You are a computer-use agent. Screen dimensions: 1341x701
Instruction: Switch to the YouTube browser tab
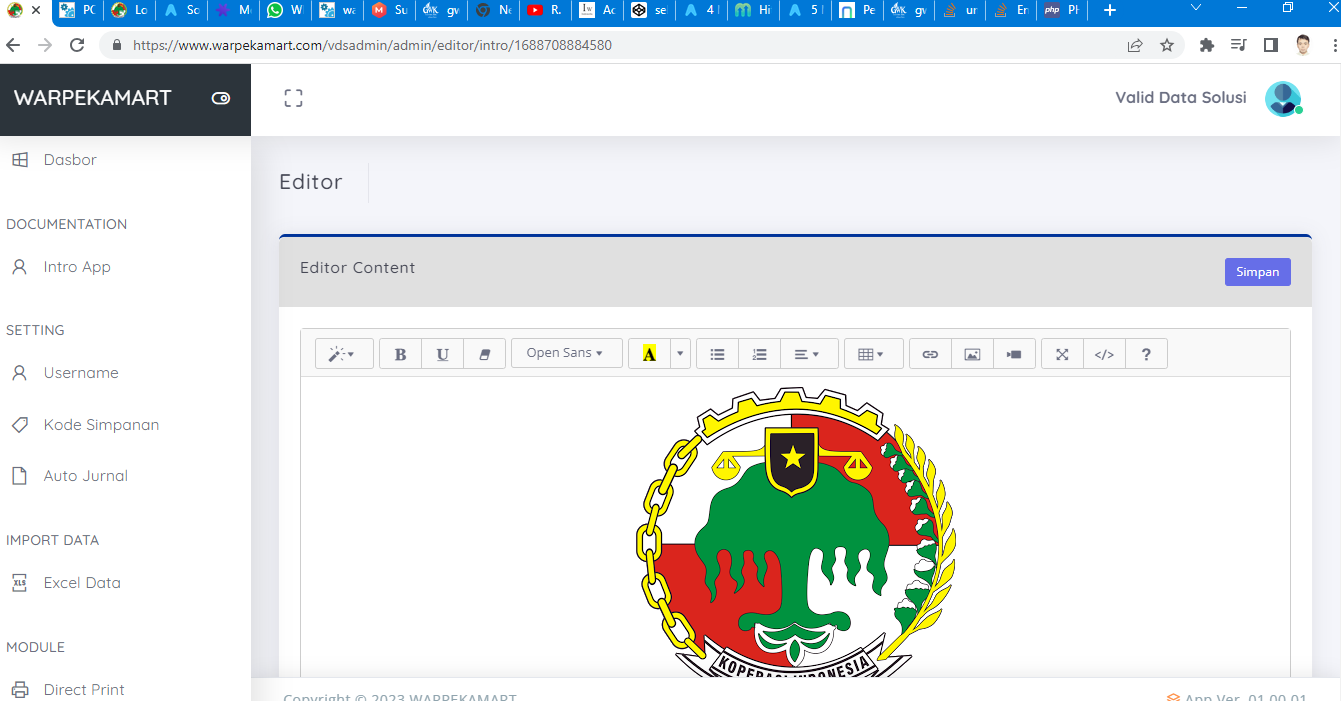point(545,10)
